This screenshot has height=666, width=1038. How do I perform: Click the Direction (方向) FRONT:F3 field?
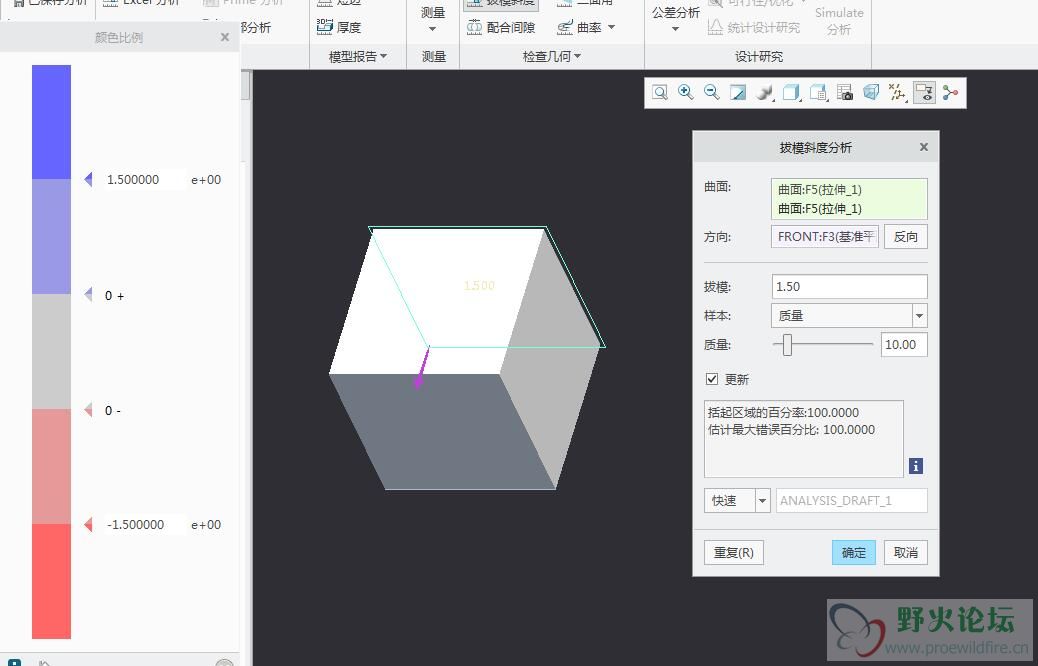825,236
